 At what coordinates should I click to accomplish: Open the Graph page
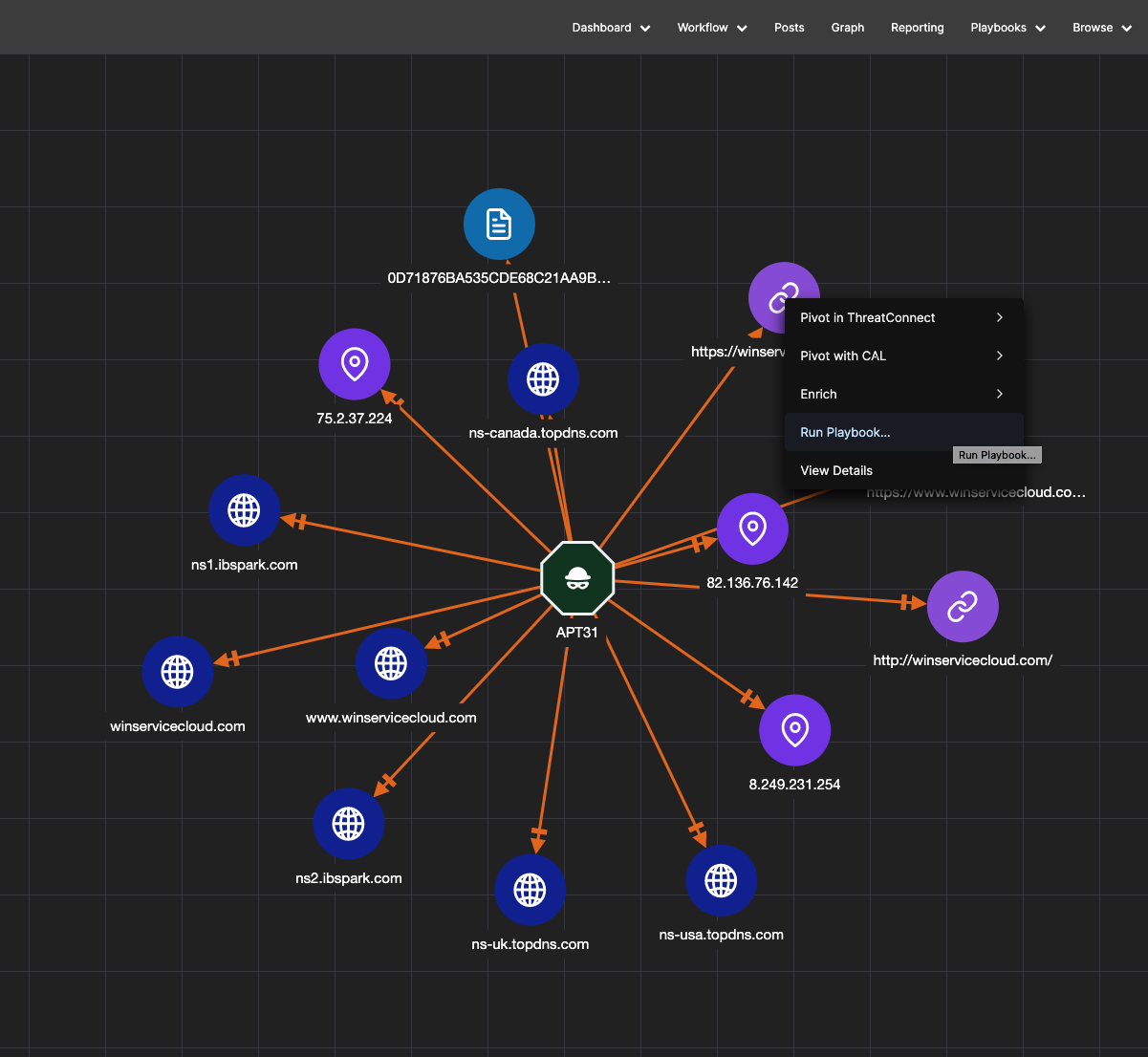pos(847,28)
